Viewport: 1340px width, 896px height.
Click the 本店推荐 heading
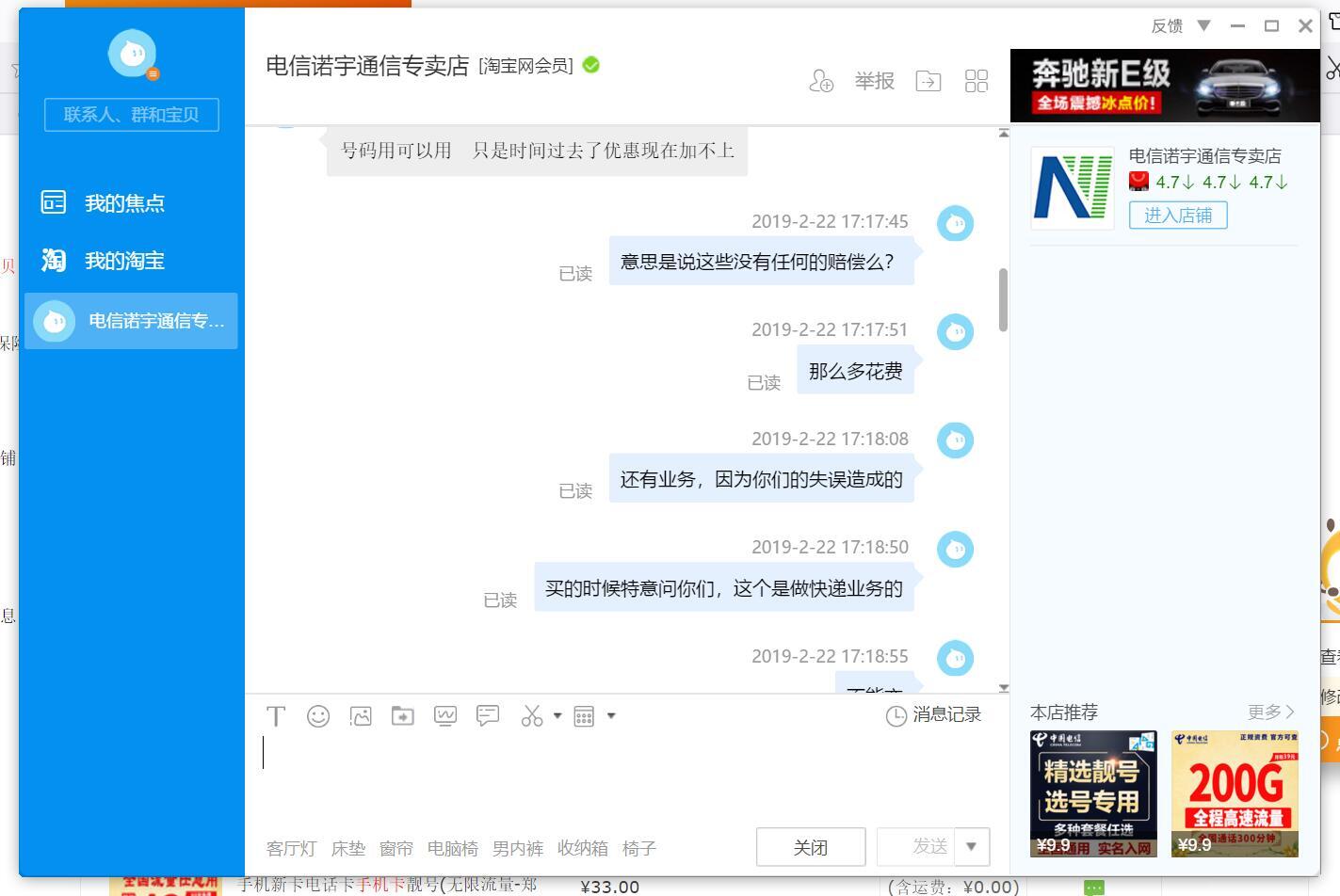[1064, 712]
